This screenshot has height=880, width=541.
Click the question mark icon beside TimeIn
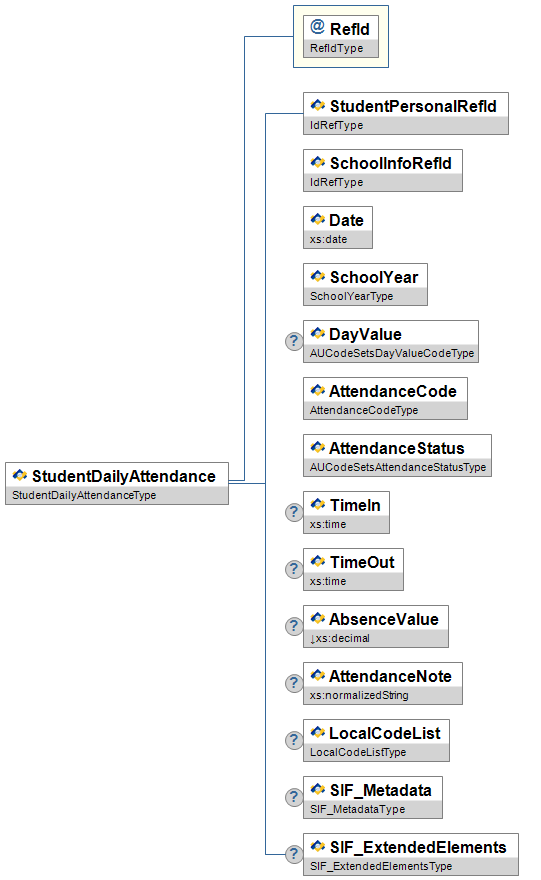[x=294, y=512]
